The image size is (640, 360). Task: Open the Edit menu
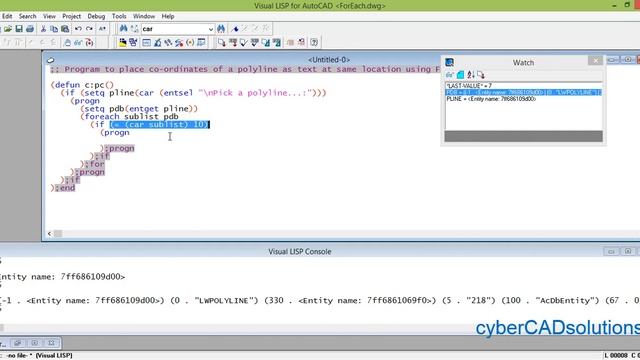pos(7,16)
